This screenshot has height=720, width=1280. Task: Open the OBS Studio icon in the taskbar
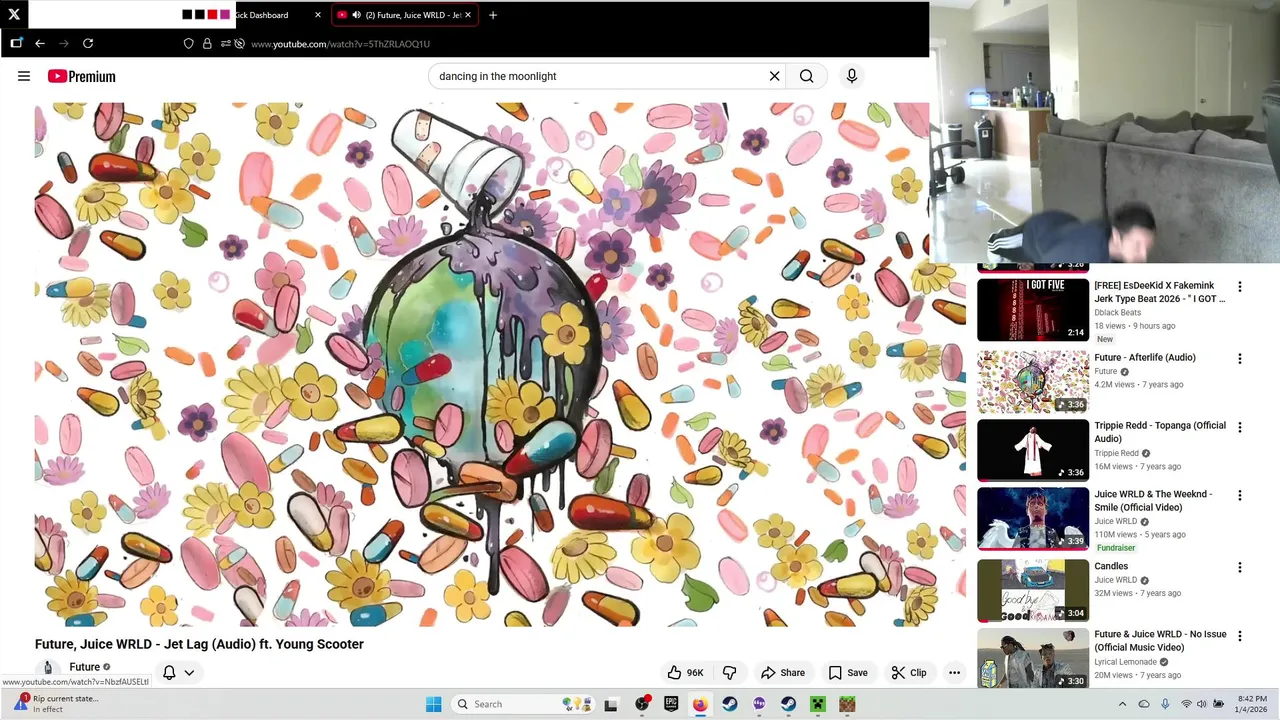[641, 704]
